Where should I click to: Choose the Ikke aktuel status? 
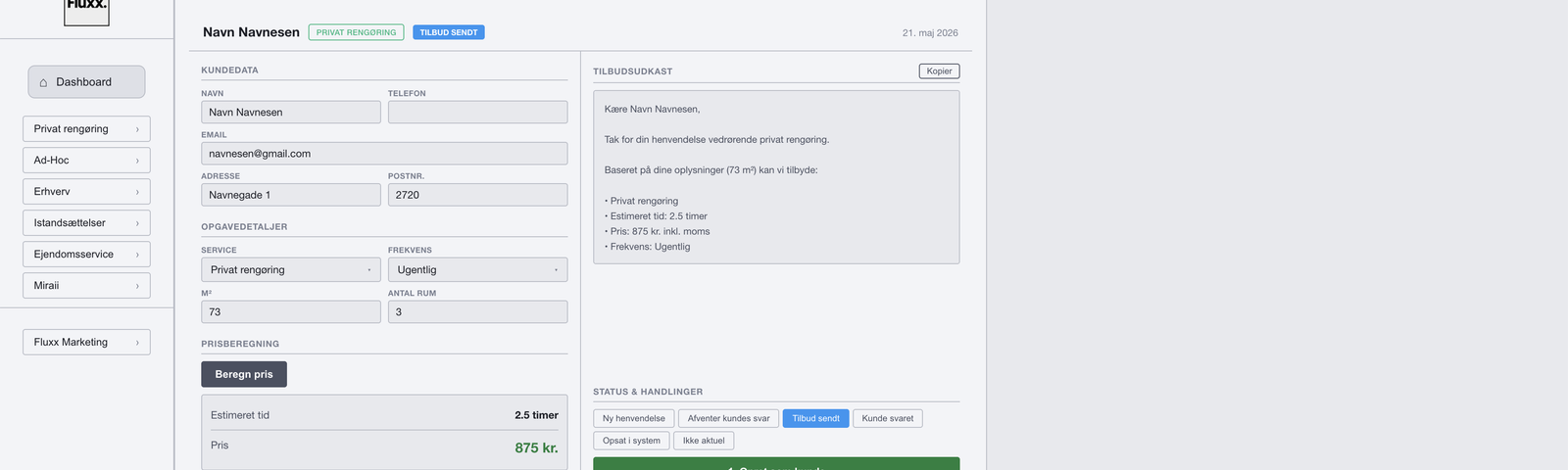pos(704,441)
